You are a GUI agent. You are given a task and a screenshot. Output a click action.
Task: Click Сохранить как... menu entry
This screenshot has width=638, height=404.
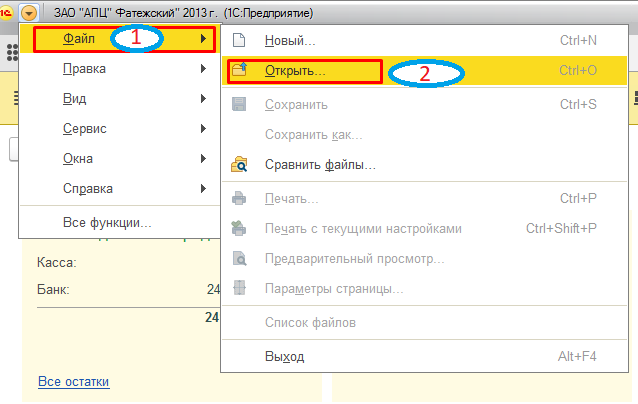click(424, 135)
